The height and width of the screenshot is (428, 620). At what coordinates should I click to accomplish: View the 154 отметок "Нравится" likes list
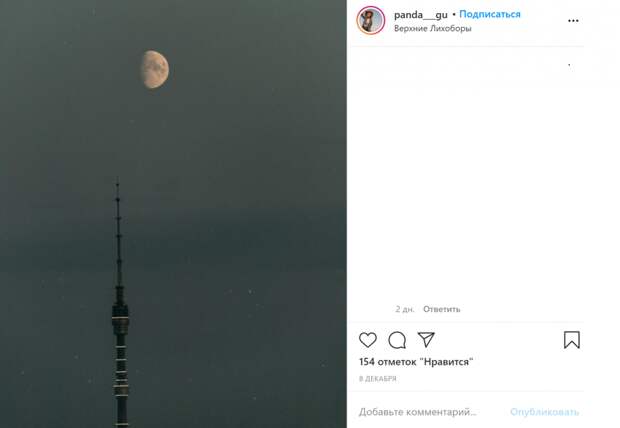[416, 362]
